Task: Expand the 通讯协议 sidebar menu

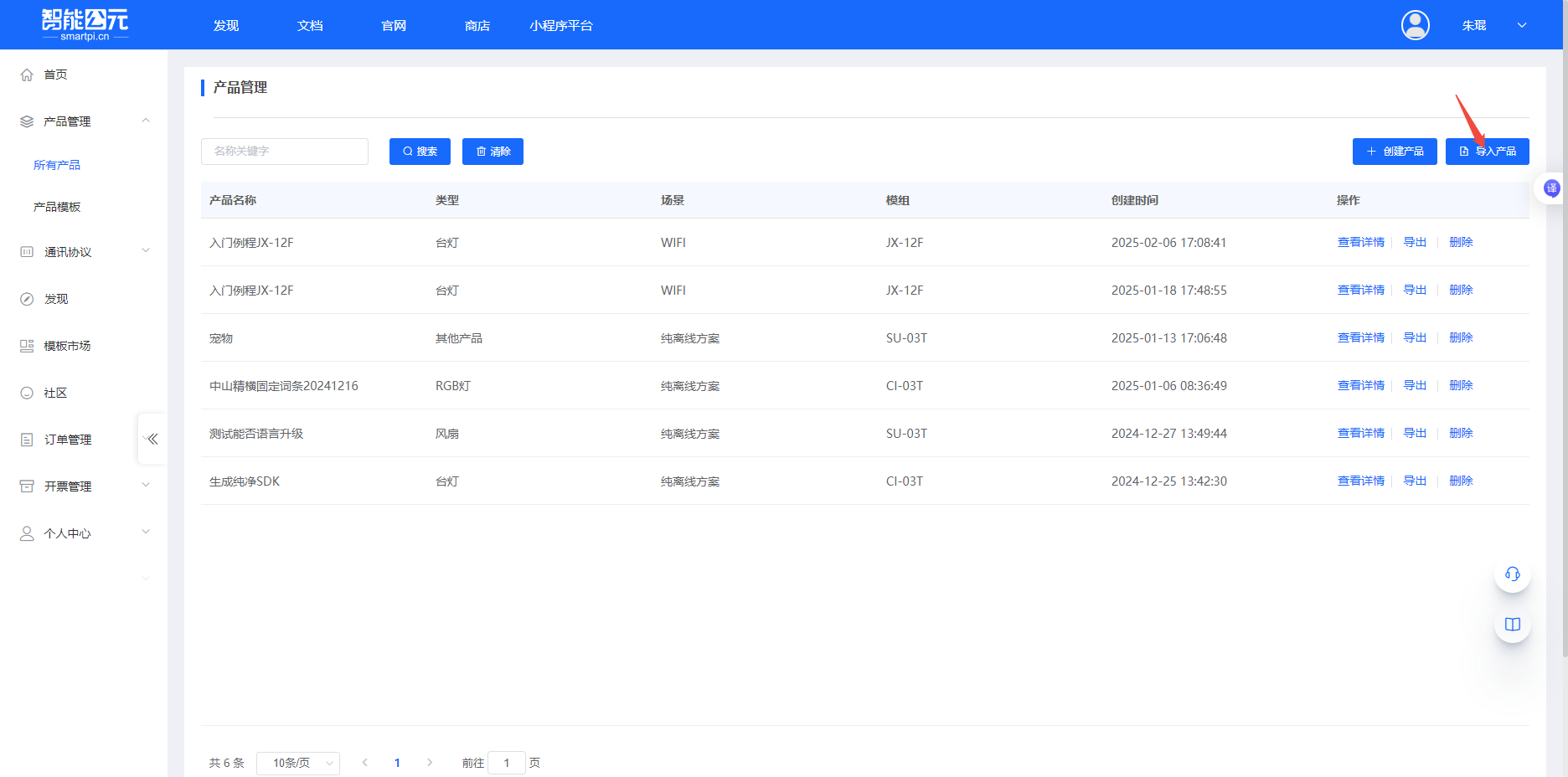Action: point(146,251)
